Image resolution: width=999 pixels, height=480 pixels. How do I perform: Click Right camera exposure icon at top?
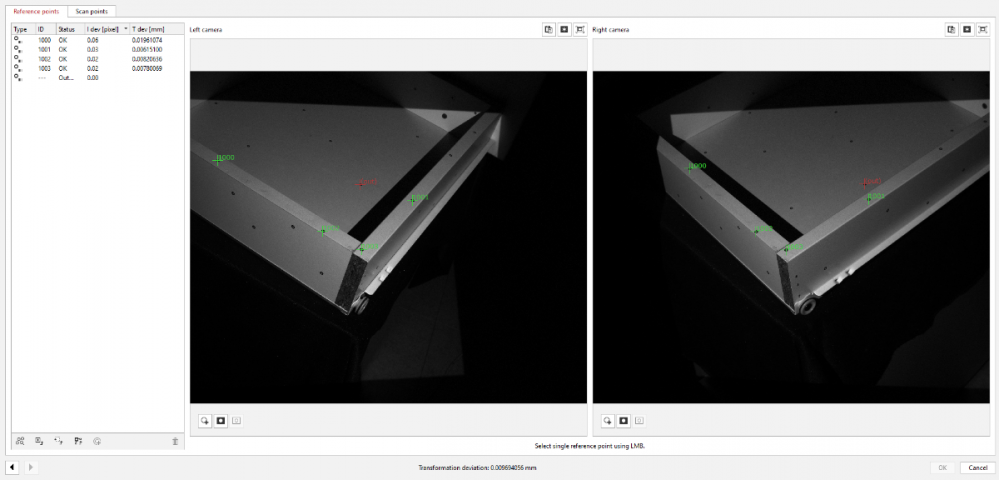tap(967, 29)
